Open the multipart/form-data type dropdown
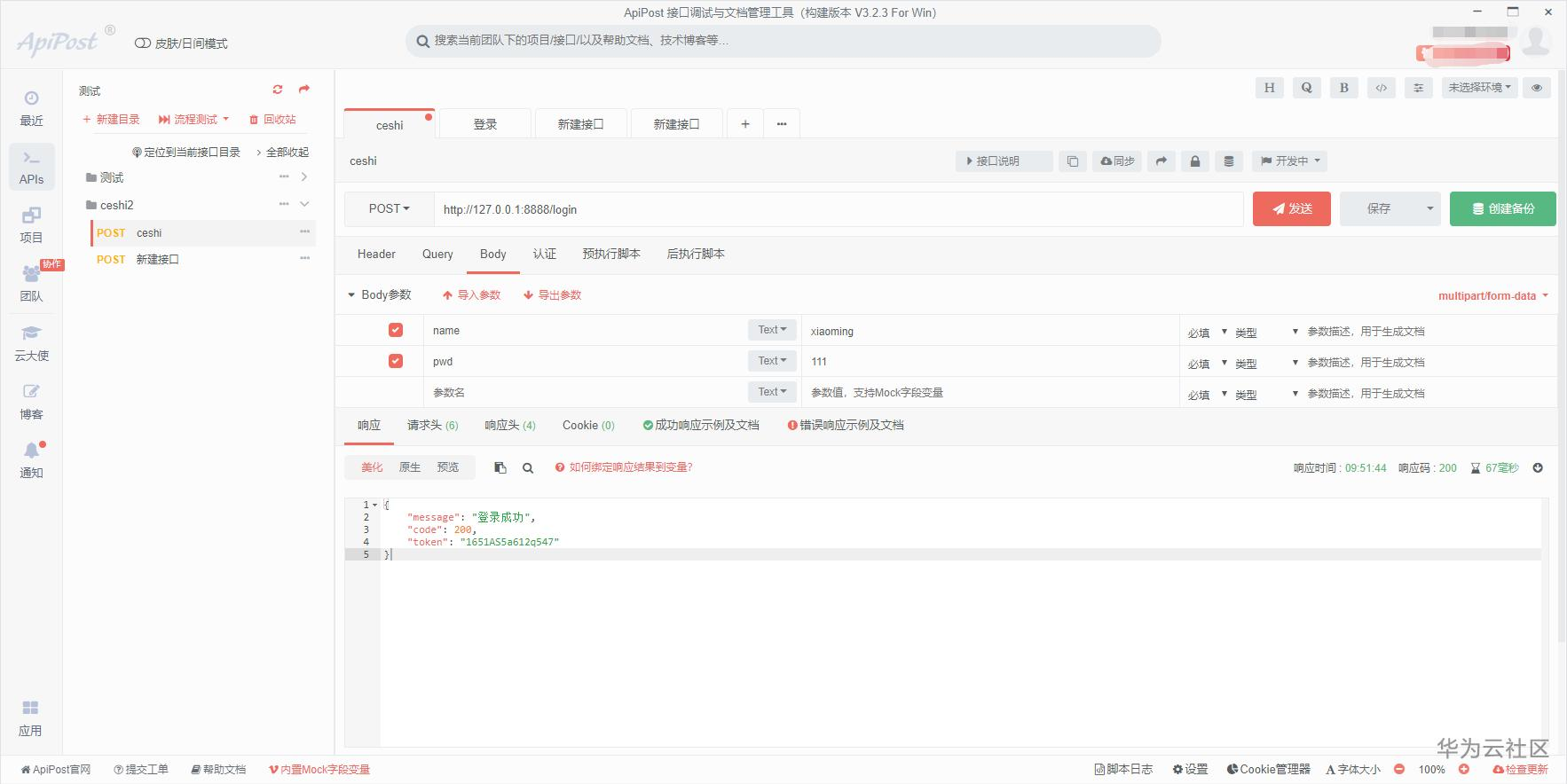The width and height of the screenshot is (1567, 784). click(1493, 296)
